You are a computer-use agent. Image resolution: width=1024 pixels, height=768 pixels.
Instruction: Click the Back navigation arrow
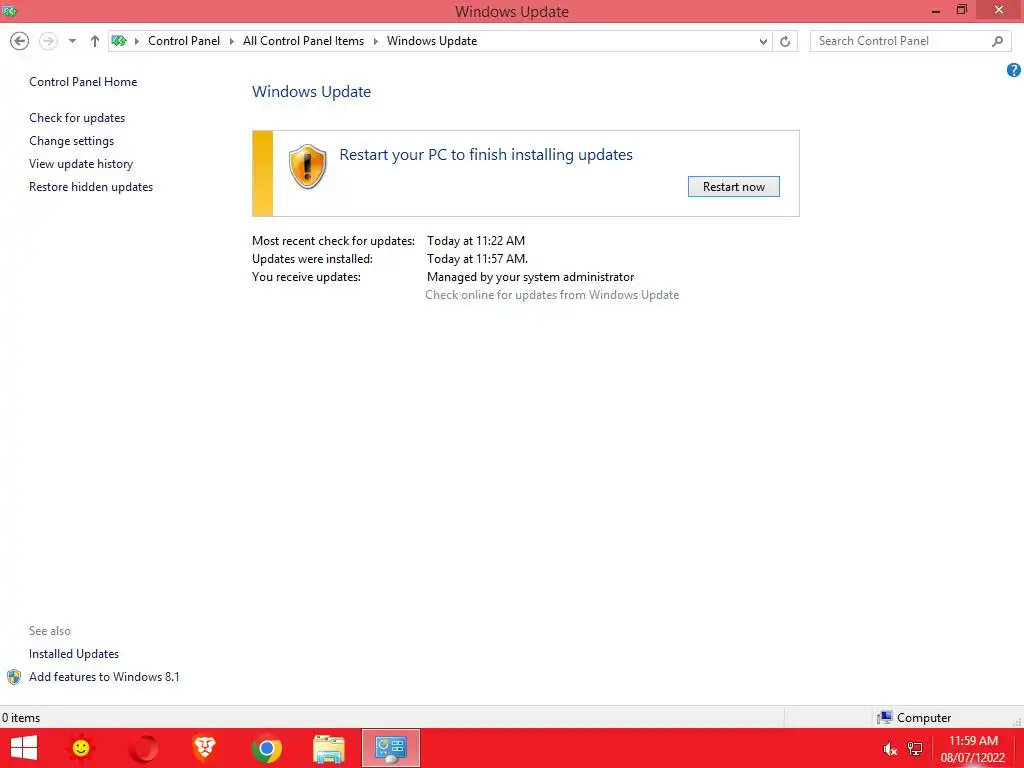(20, 41)
